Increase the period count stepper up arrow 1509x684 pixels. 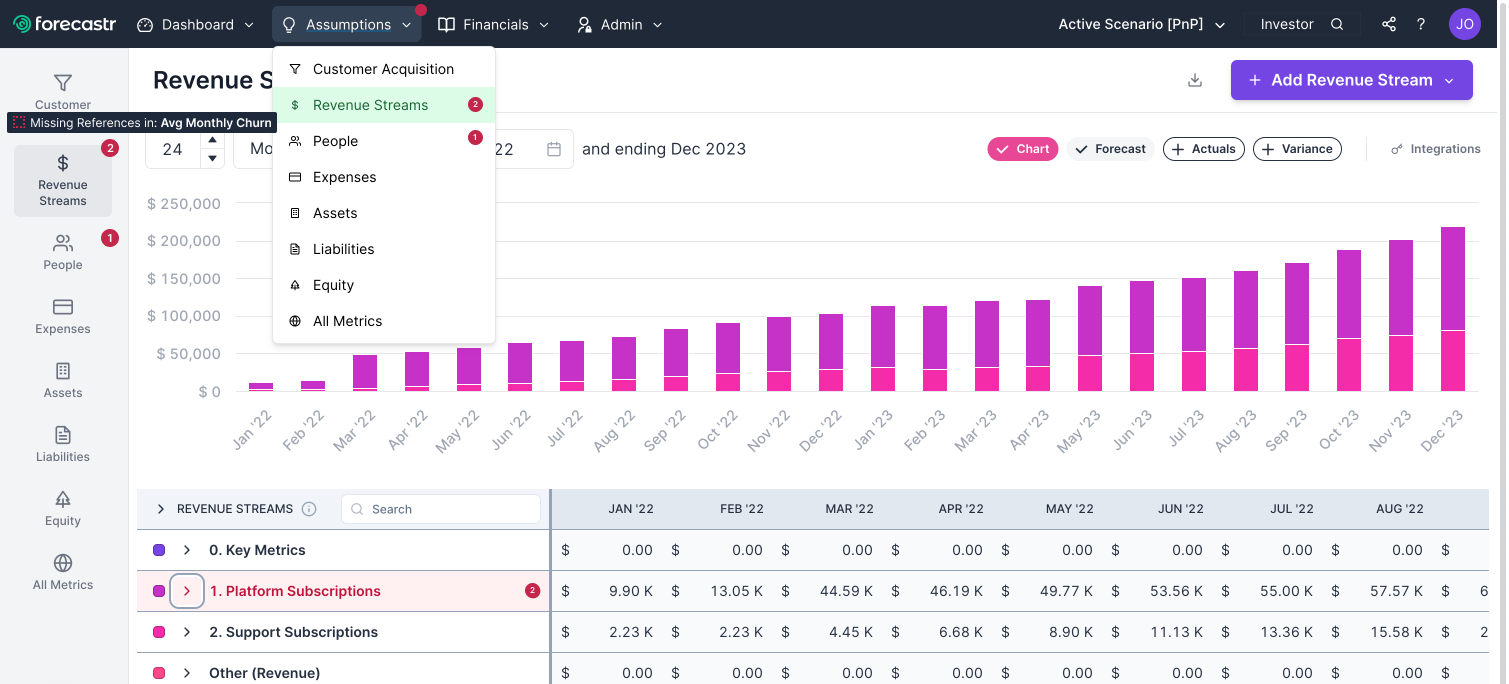click(x=212, y=139)
